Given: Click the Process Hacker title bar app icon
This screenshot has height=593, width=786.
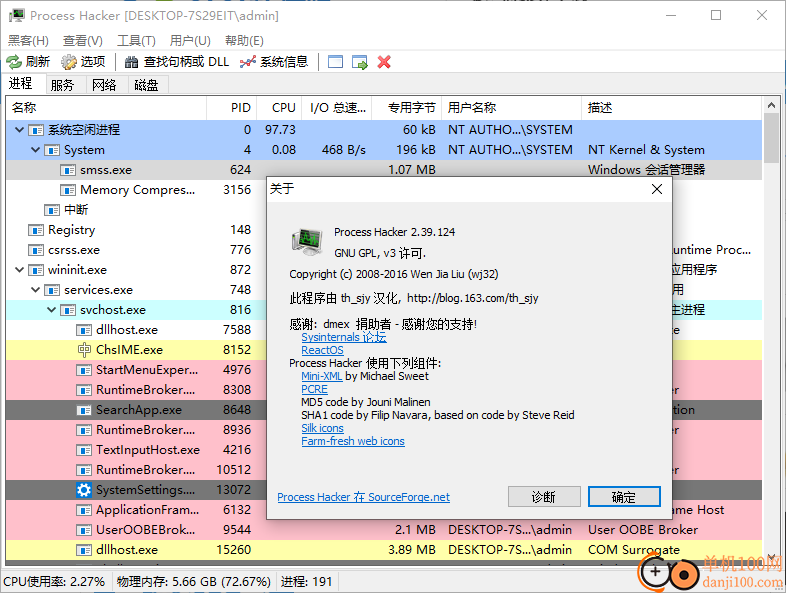Looking at the screenshot, I should coord(17,16).
